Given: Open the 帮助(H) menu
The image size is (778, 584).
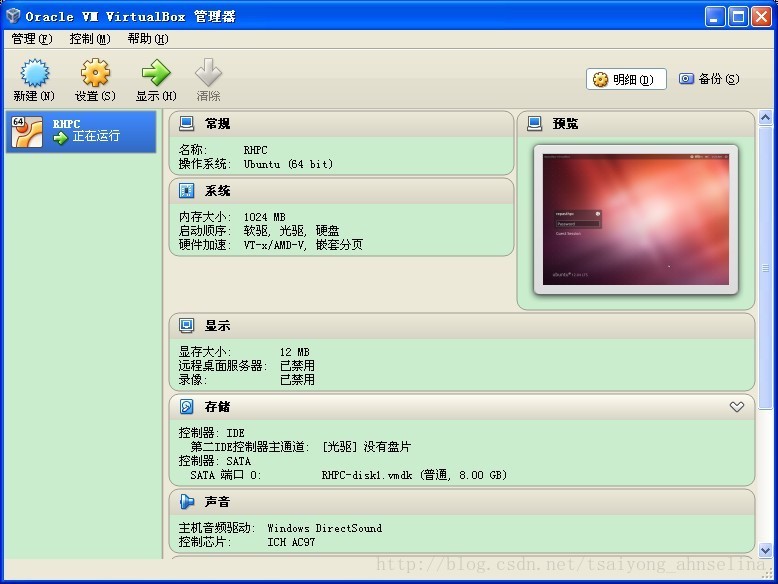Looking at the screenshot, I should 148,39.
